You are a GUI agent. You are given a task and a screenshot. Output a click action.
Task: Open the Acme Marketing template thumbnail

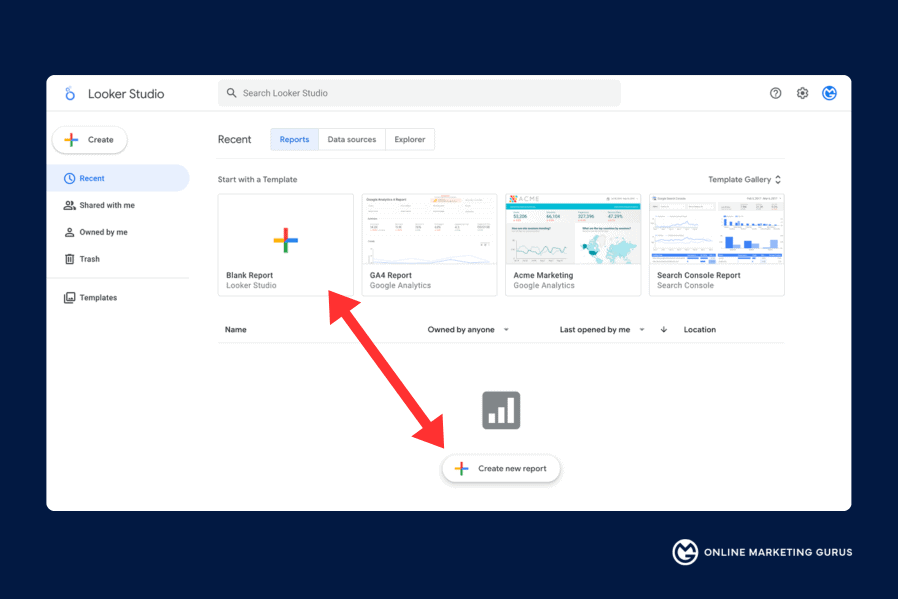pos(573,229)
